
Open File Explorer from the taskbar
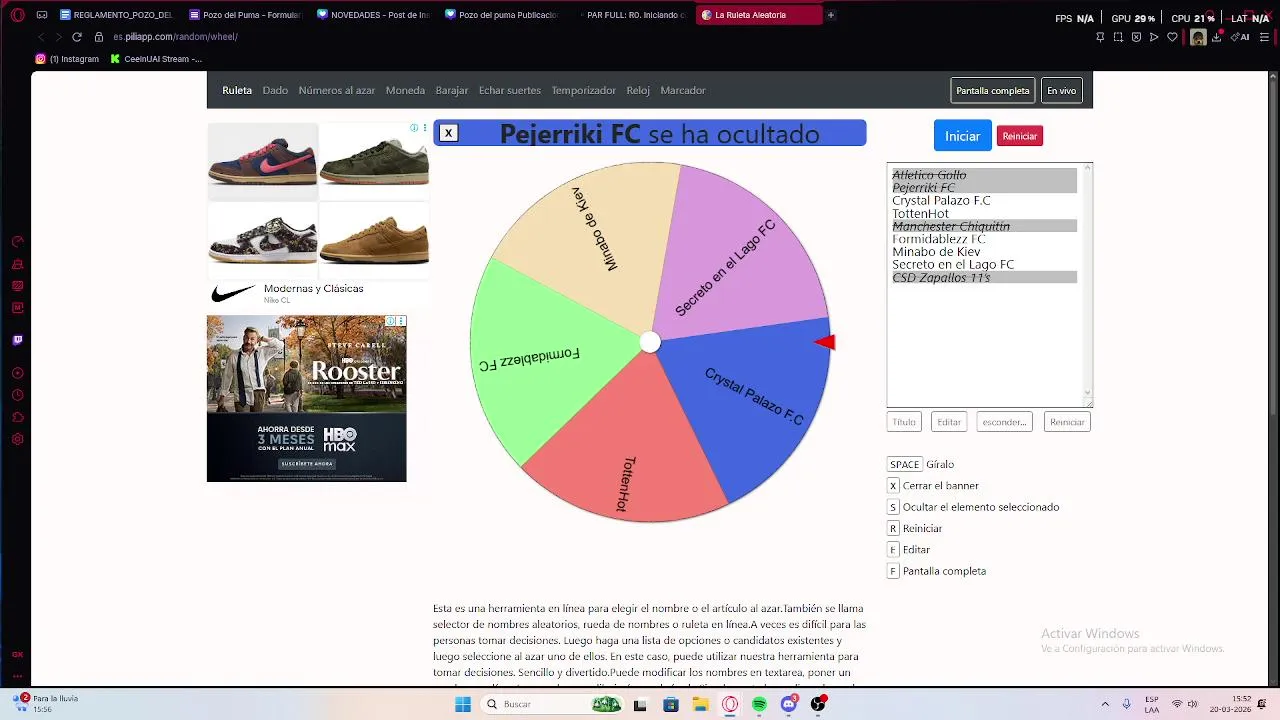pos(700,704)
